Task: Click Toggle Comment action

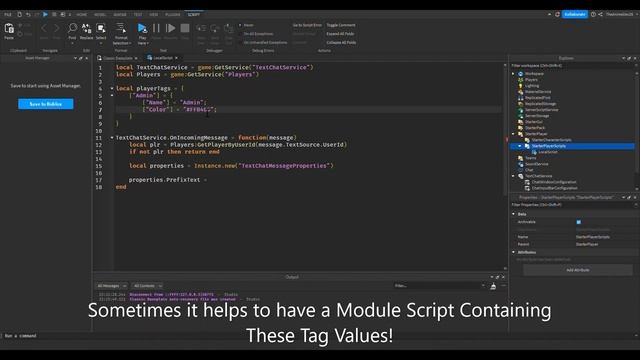Action: 341,25
